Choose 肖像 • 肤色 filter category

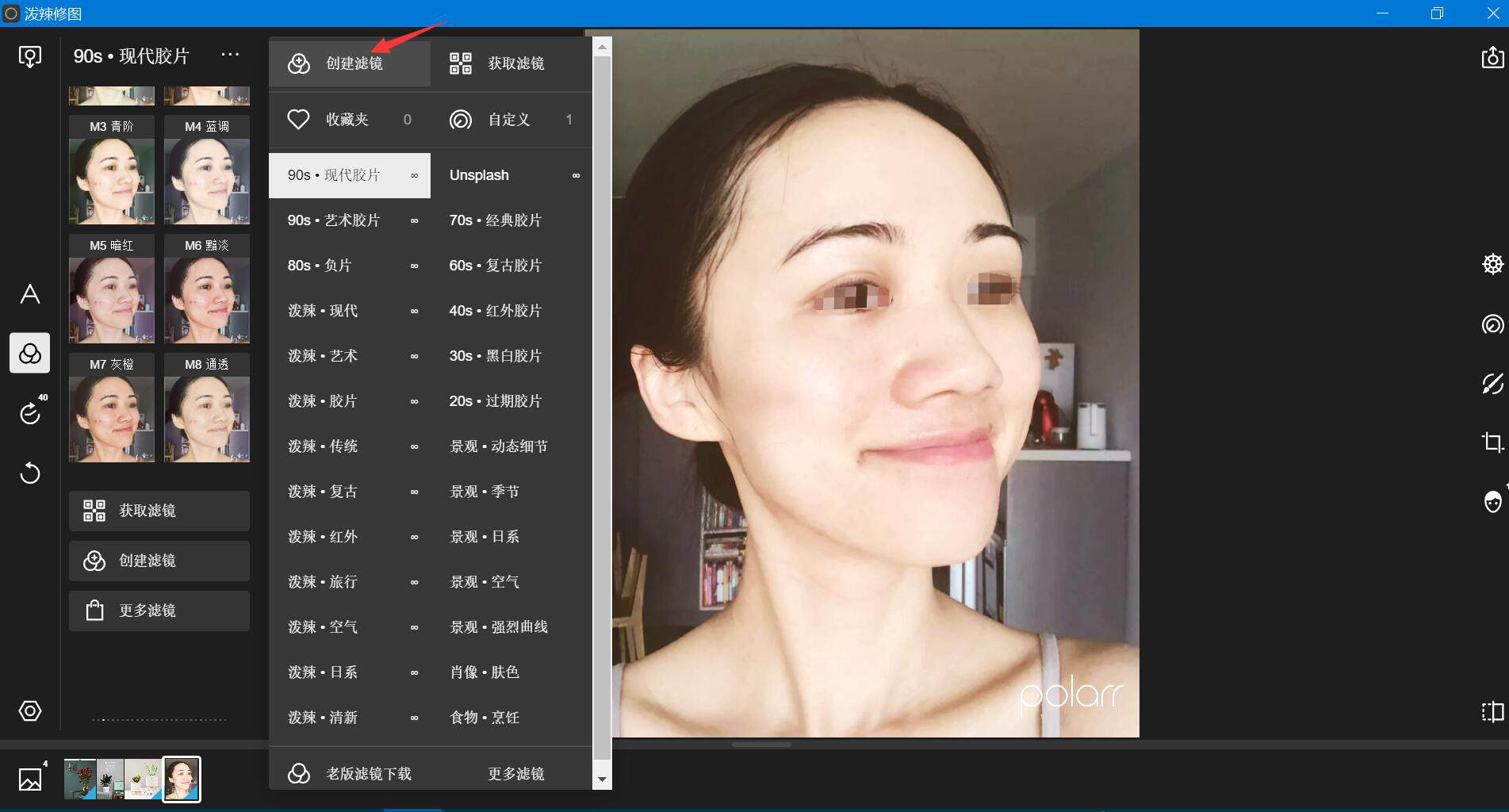point(511,672)
